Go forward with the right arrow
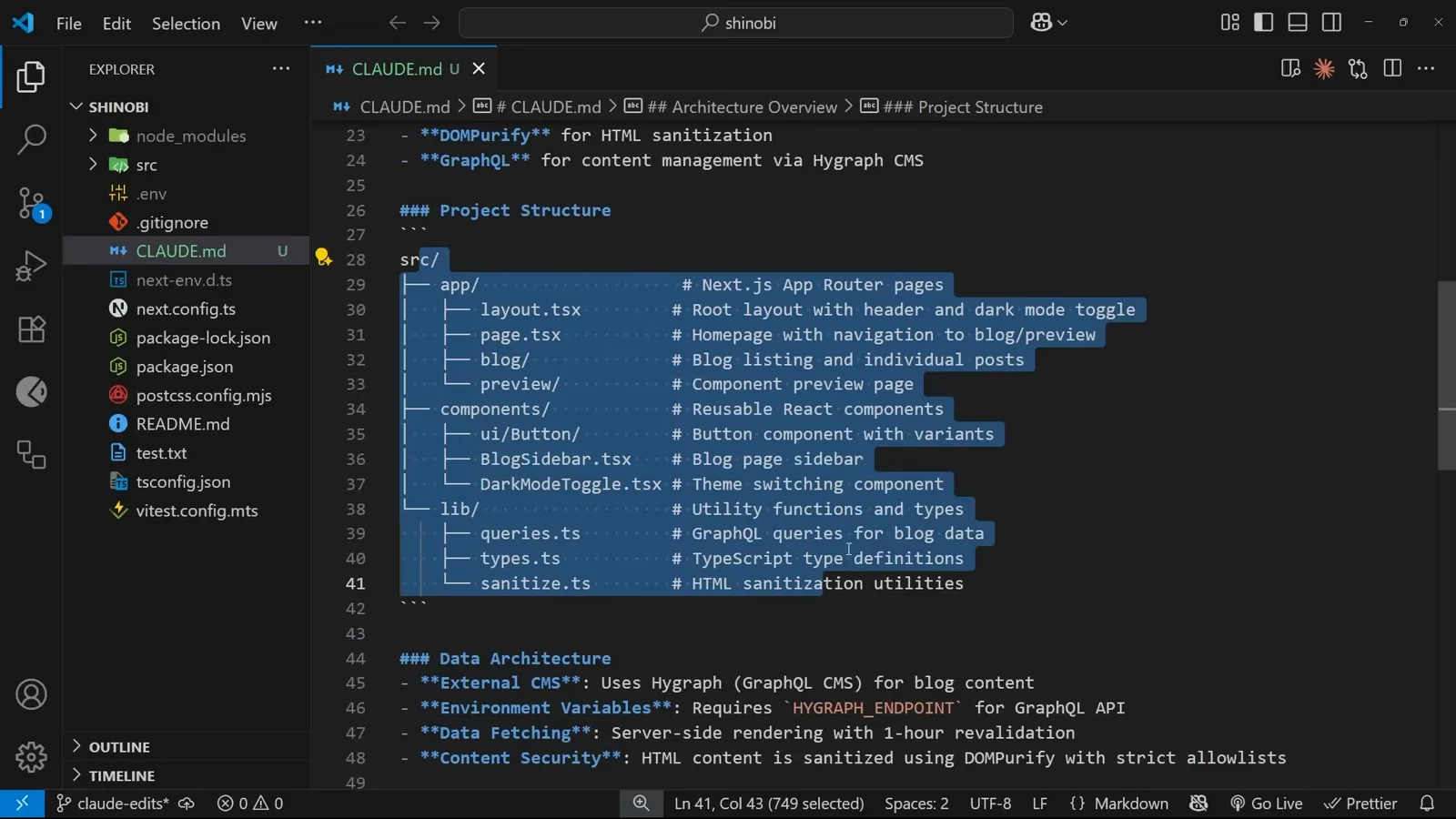 [x=431, y=23]
